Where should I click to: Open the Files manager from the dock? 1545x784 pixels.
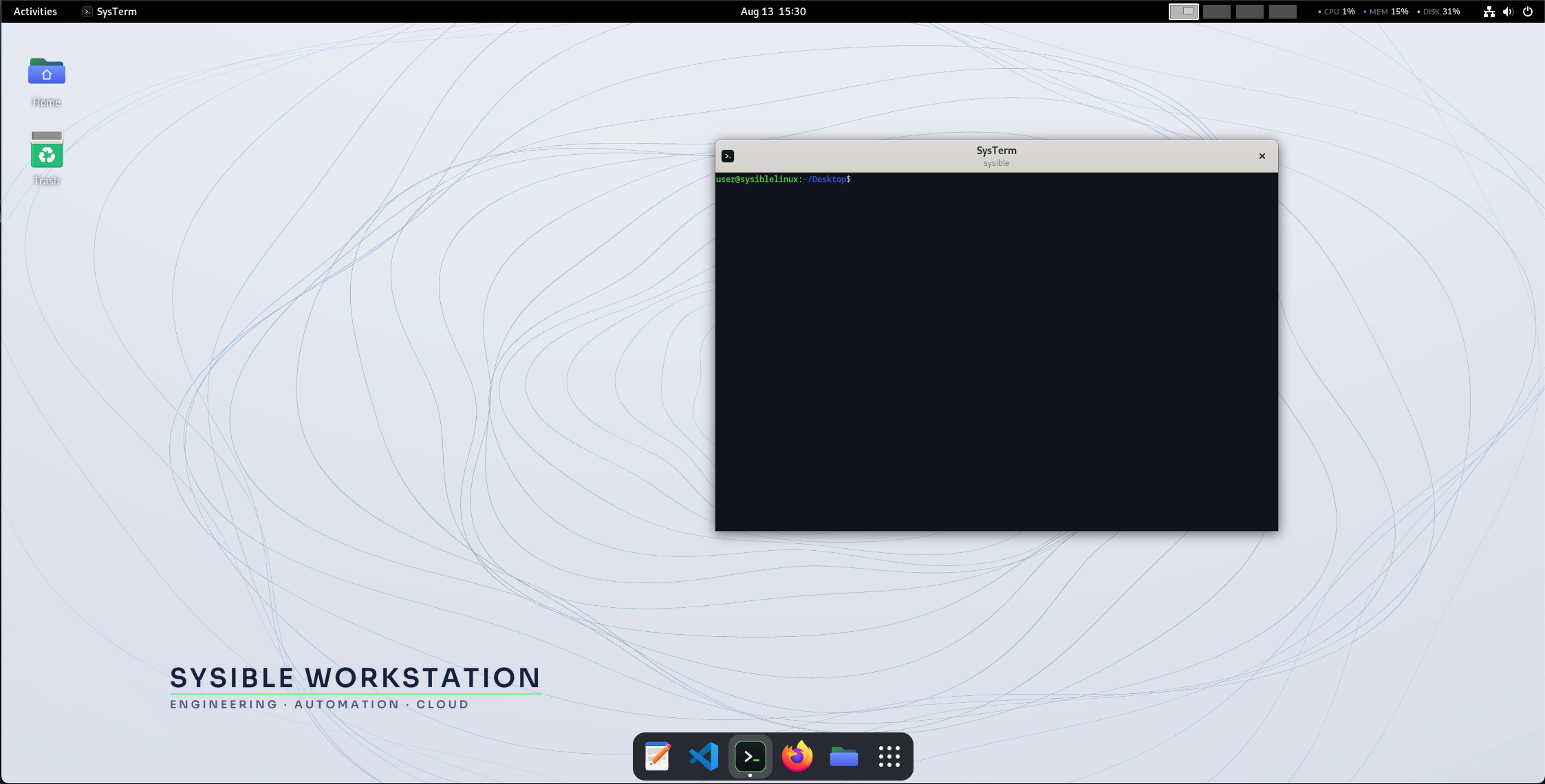pyautogui.click(x=843, y=756)
